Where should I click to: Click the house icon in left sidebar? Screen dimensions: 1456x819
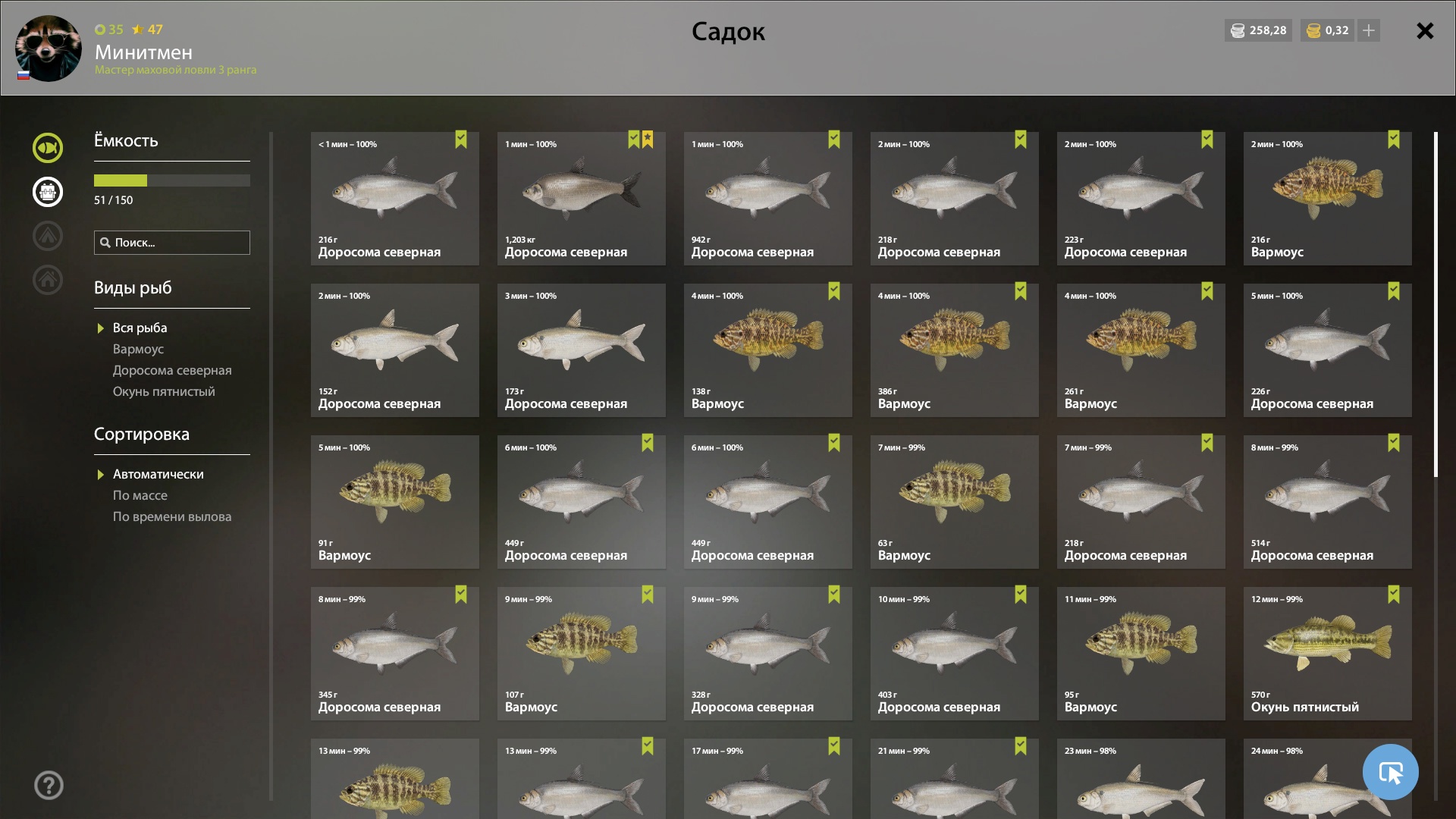point(47,280)
